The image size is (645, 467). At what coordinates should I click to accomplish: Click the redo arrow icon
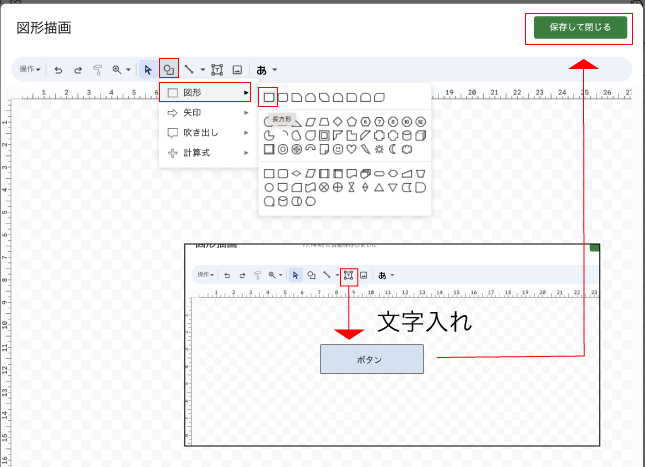(78, 70)
